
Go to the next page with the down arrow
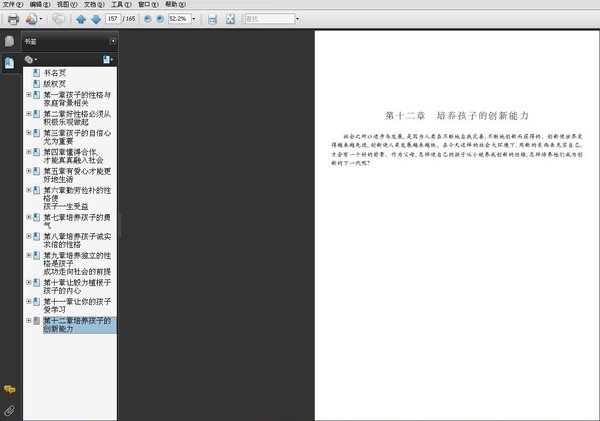point(96,19)
